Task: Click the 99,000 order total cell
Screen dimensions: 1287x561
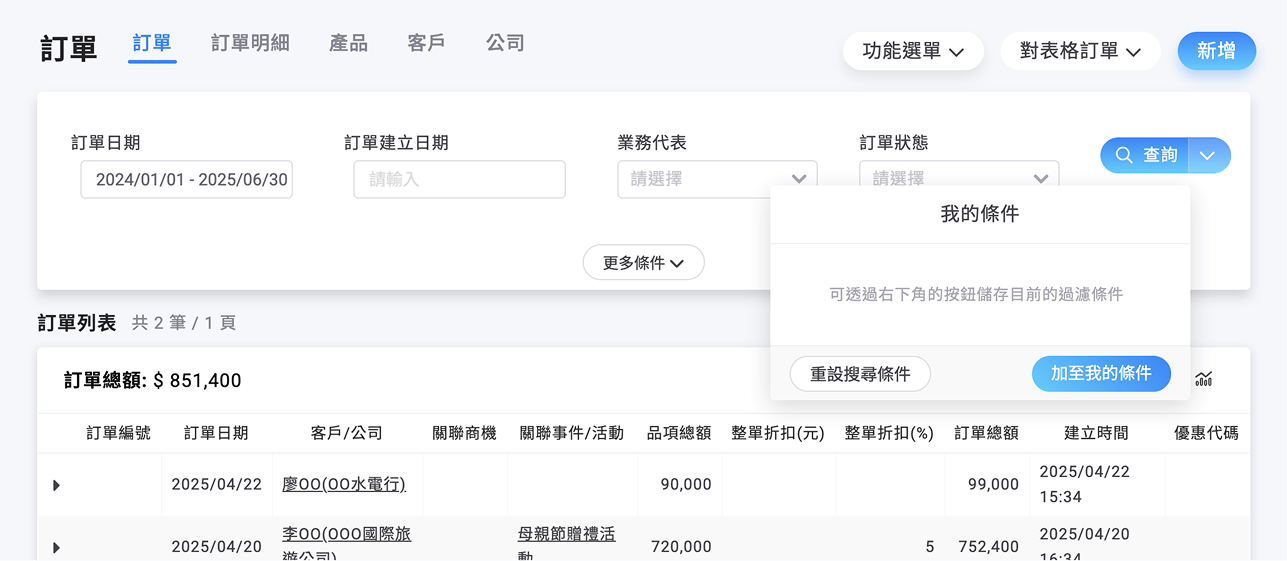Action: point(993,484)
